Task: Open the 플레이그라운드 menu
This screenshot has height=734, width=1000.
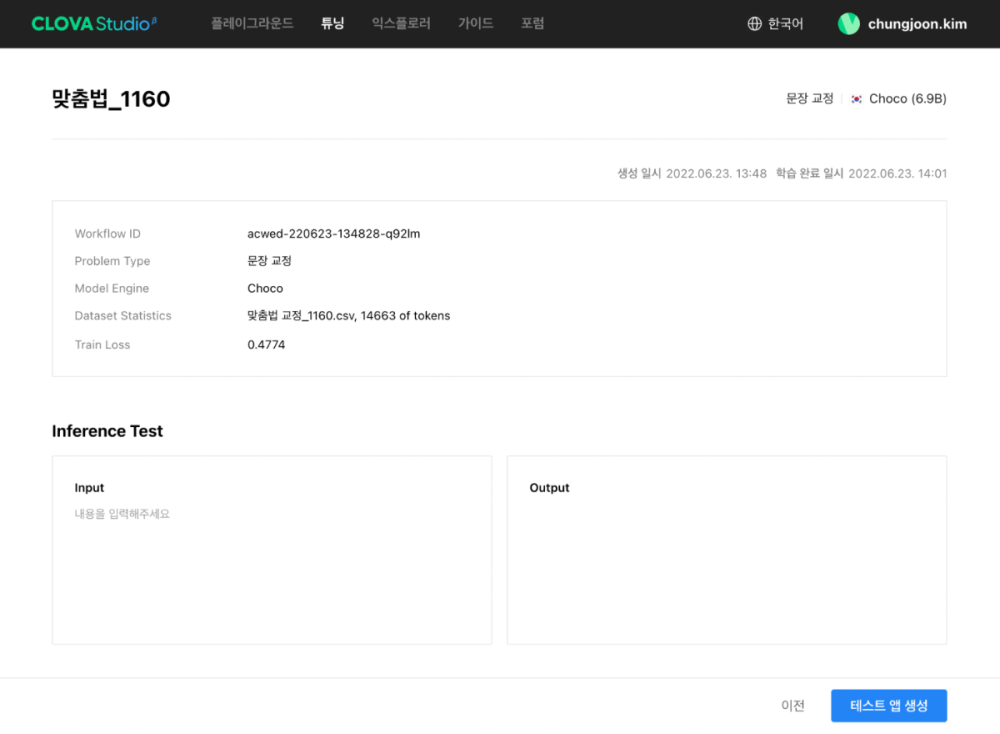Action: (252, 23)
